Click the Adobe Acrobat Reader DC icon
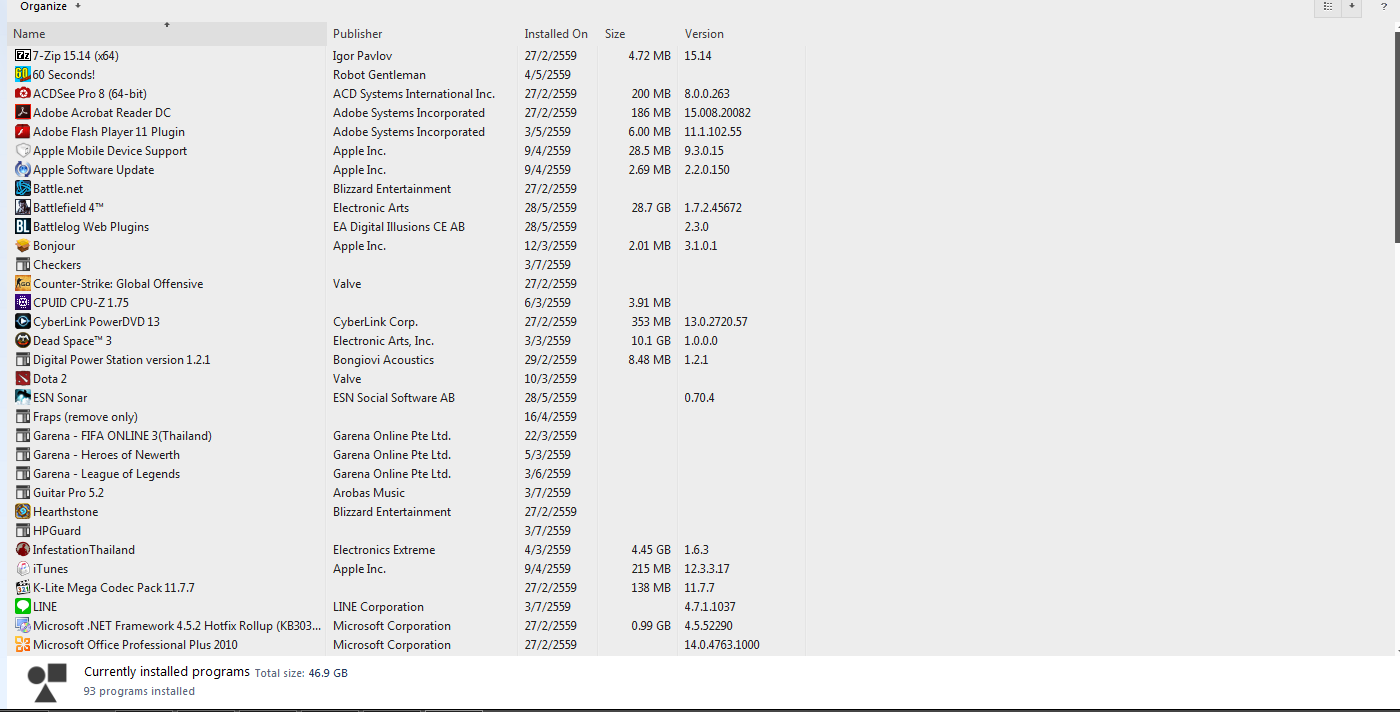1400x712 pixels. pos(23,113)
